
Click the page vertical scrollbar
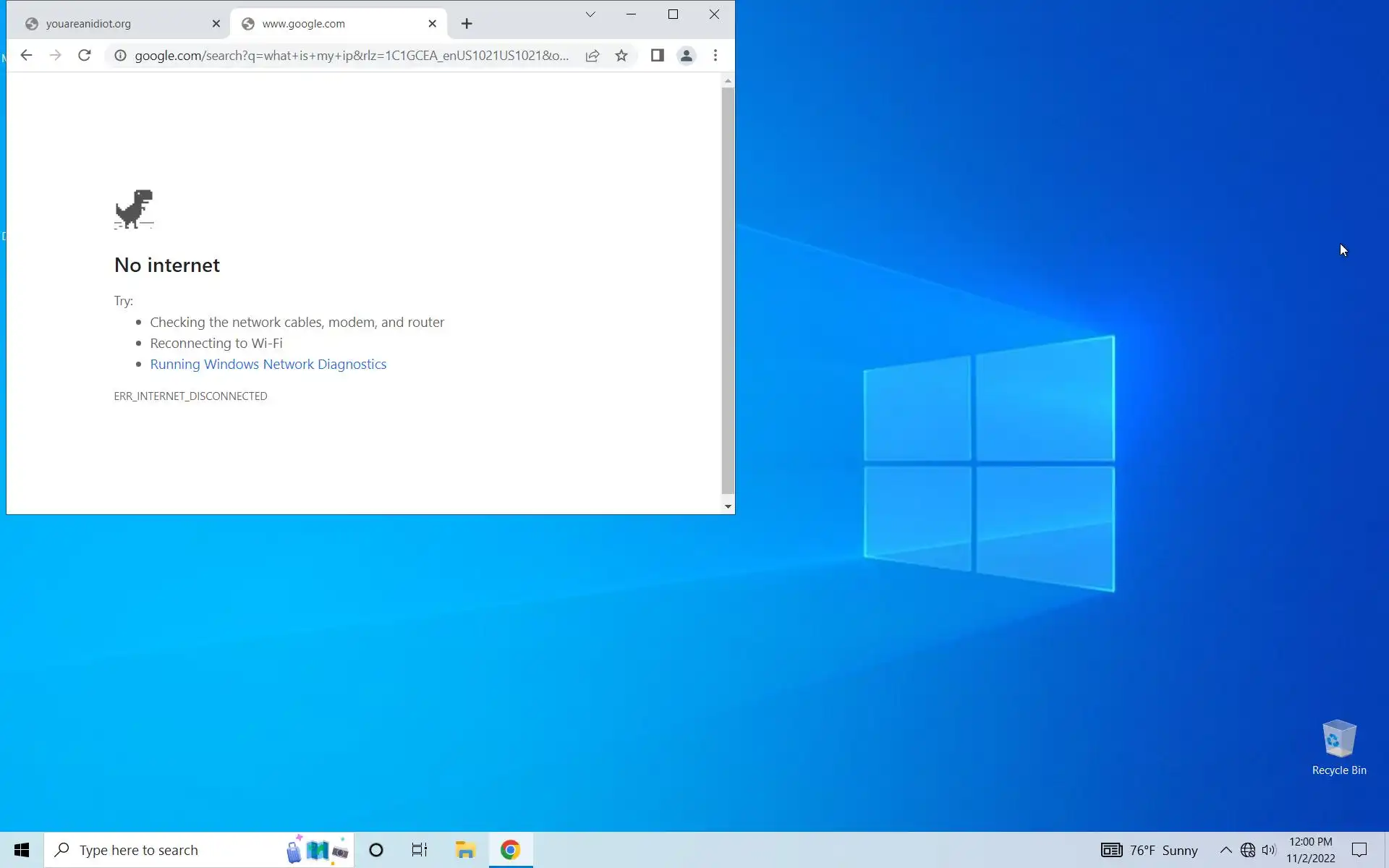728,289
